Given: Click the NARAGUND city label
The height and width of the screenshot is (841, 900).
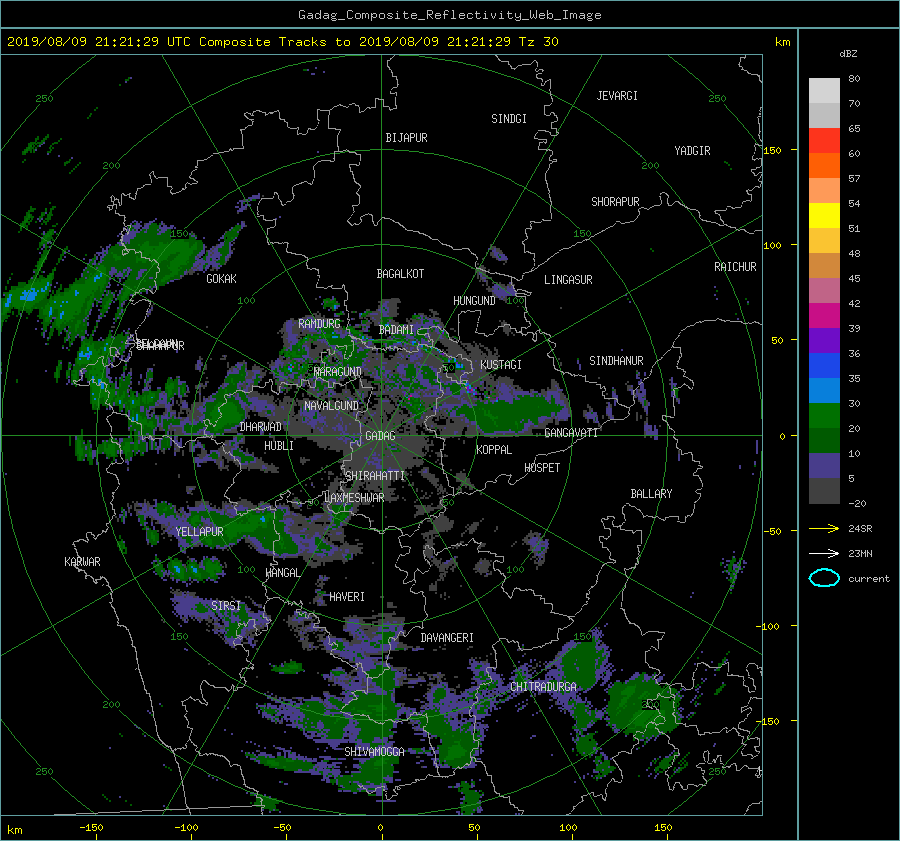Looking at the screenshot, I should pyautogui.click(x=338, y=372).
